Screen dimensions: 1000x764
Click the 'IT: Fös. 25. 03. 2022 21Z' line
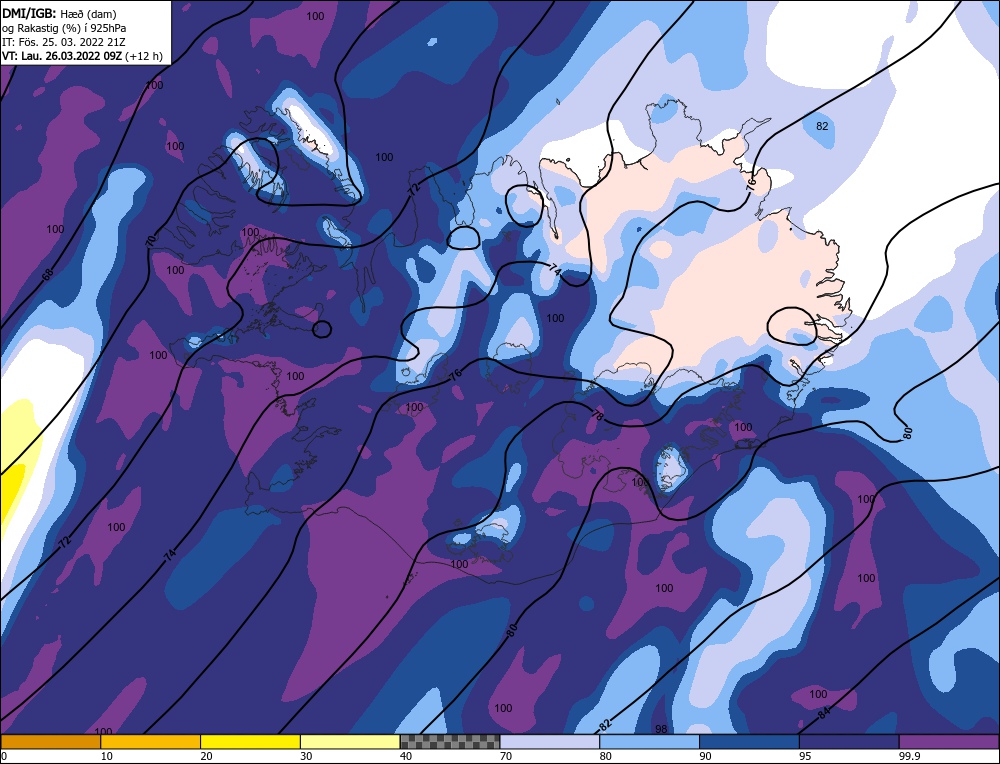(x=64, y=42)
